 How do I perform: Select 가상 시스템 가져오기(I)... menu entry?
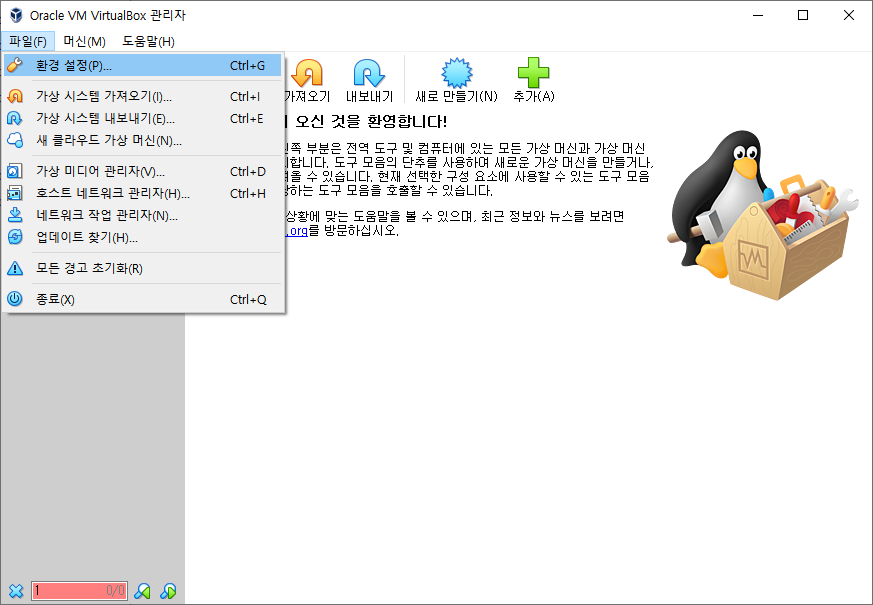click(x=143, y=96)
